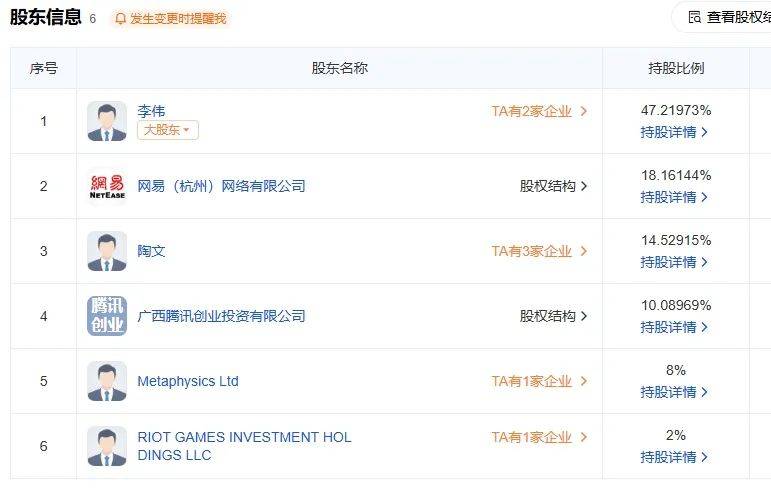Click 陶文's avatar icon
771x498 pixels.
tap(107, 251)
